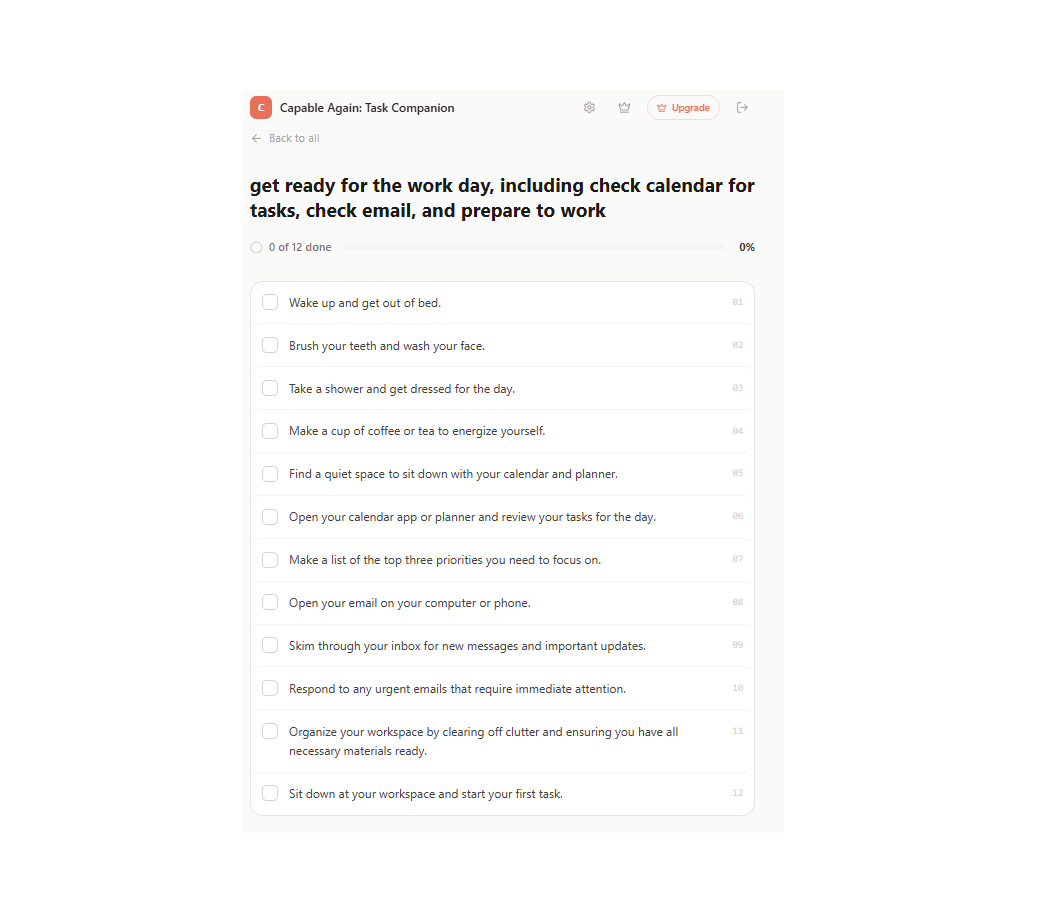Sign out using the exit icon

(x=742, y=107)
